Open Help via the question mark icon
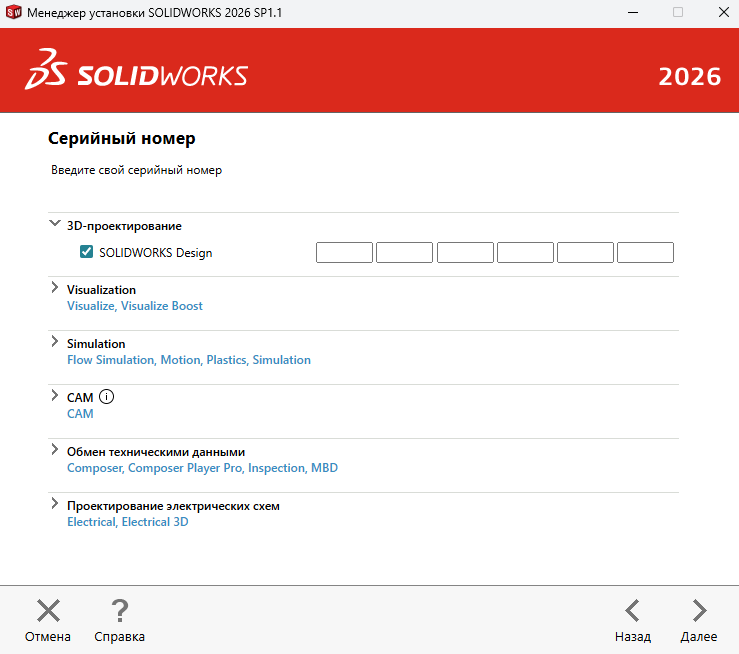The width and height of the screenshot is (739, 654). click(x=119, y=611)
